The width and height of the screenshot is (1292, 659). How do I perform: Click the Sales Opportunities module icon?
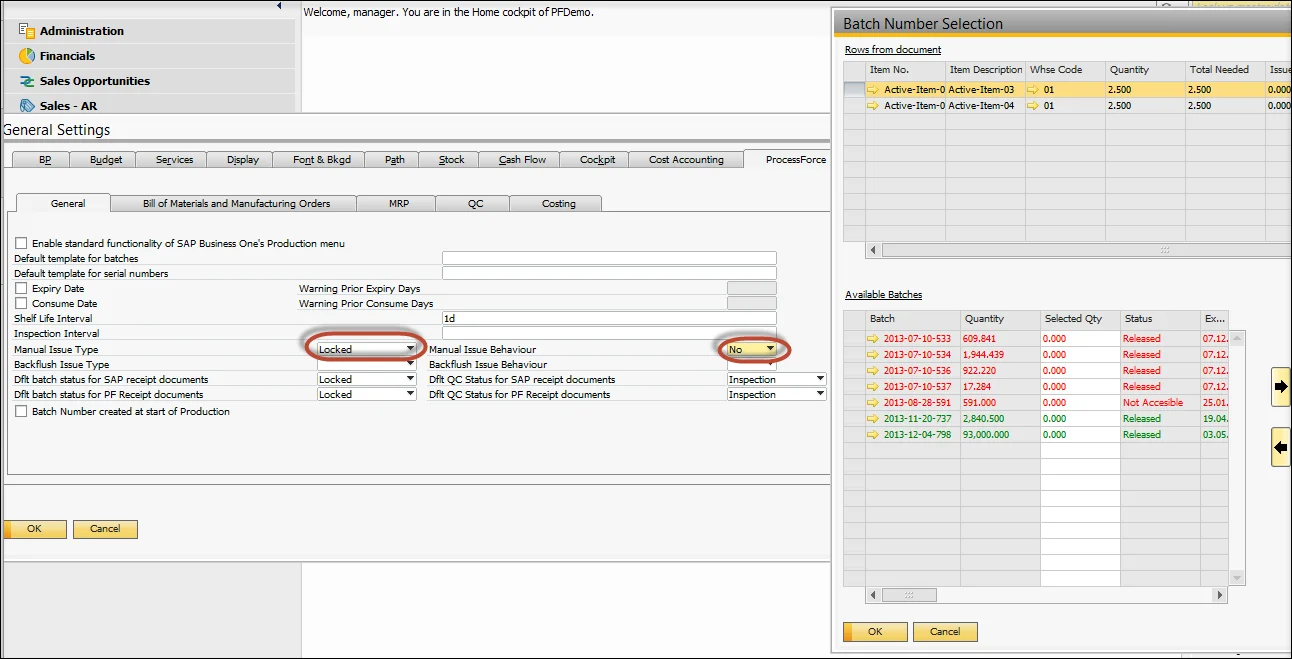tap(27, 81)
